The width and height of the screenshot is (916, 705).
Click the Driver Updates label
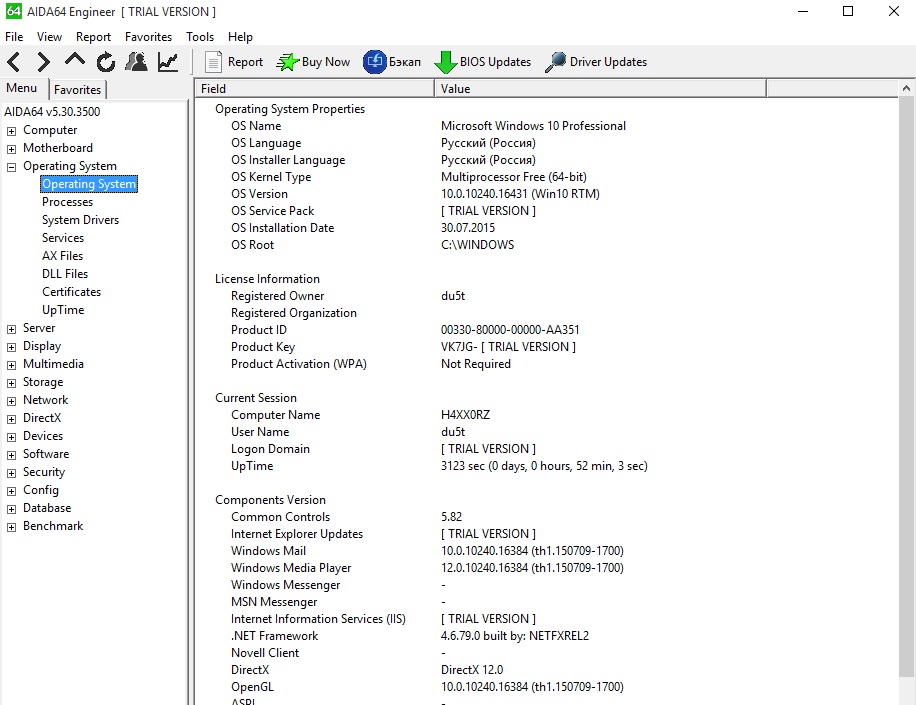click(x=608, y=62)
